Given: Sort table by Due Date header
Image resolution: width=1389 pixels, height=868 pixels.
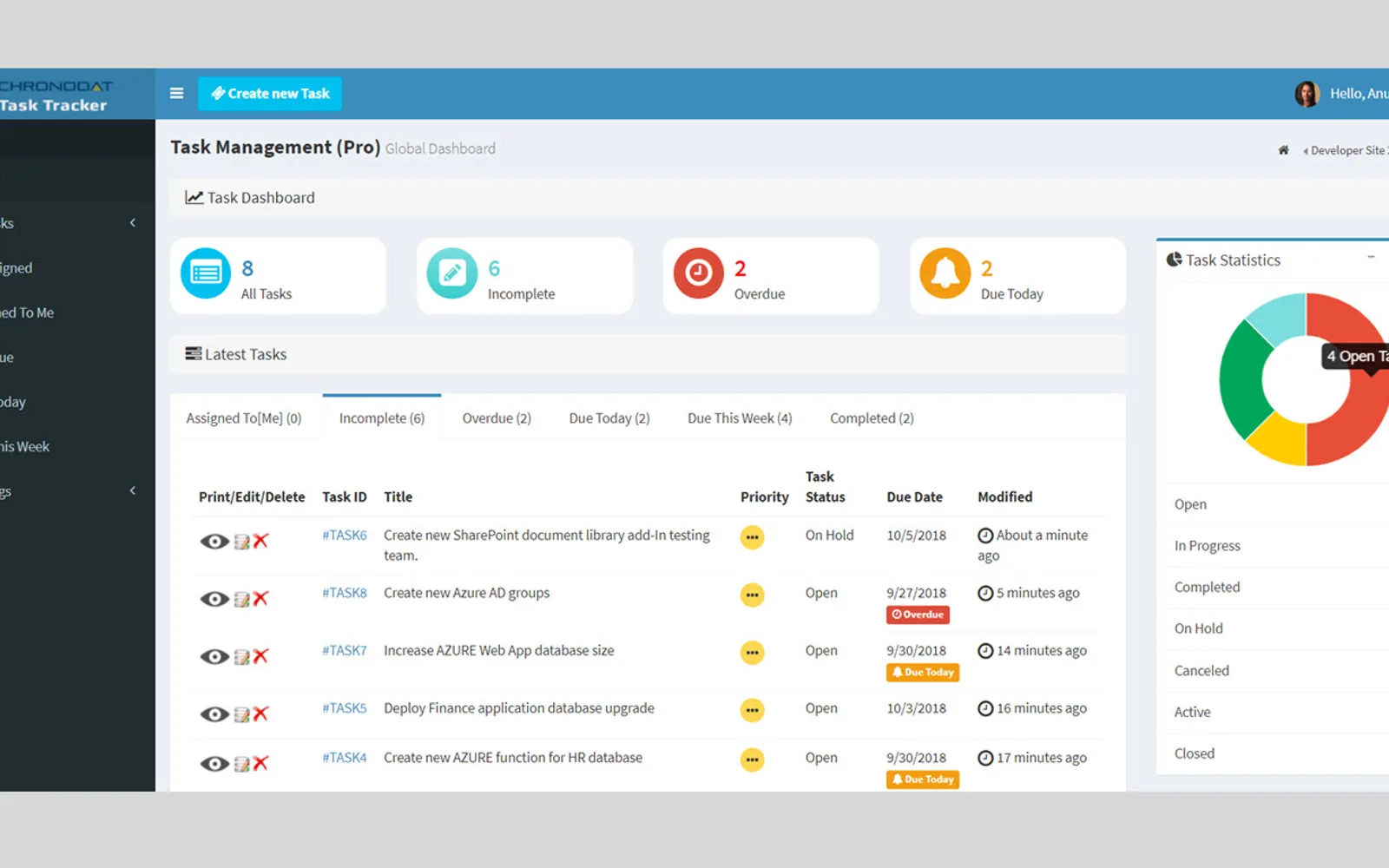Looking at the screenshot, I should pos(914,497).
